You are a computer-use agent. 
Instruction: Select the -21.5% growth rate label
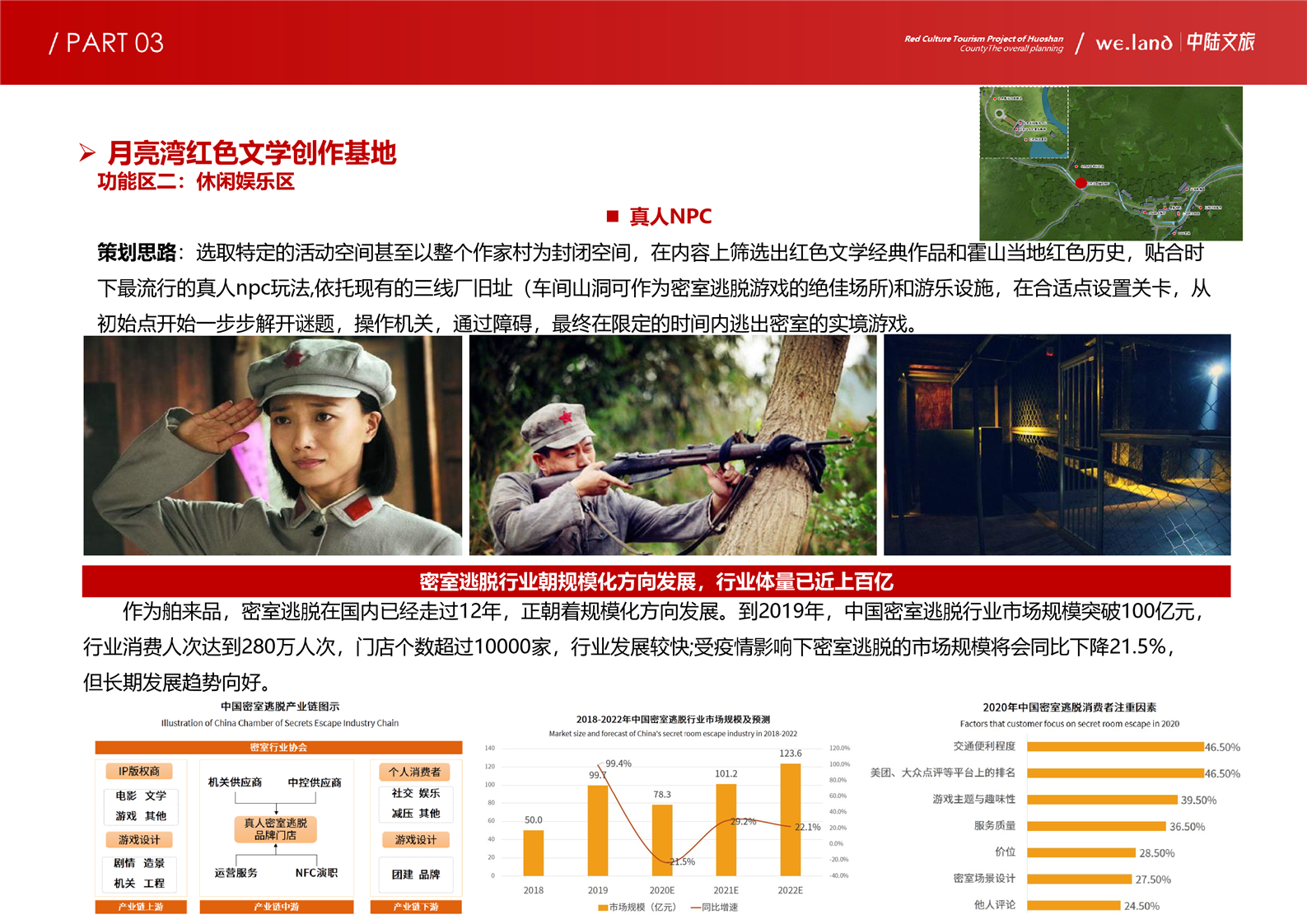pos(681,861)
